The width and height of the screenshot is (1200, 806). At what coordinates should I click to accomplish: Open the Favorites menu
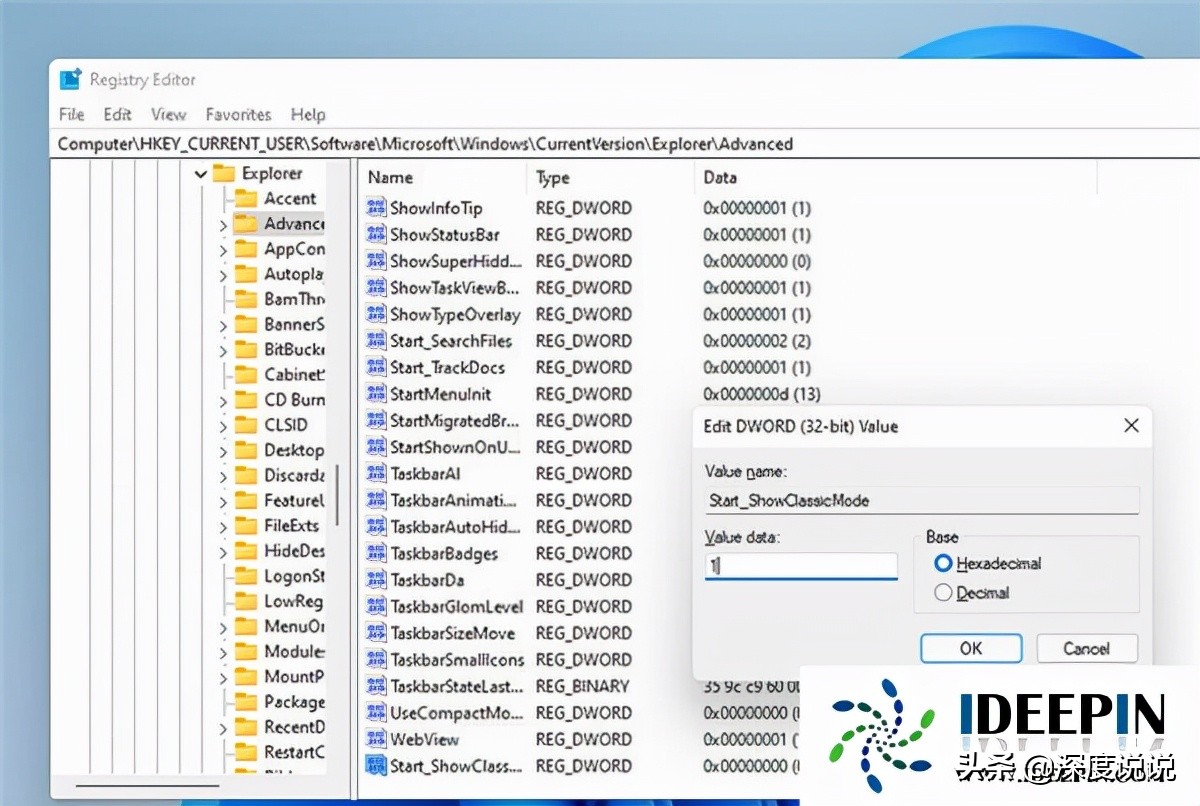(x=238, y=114)
